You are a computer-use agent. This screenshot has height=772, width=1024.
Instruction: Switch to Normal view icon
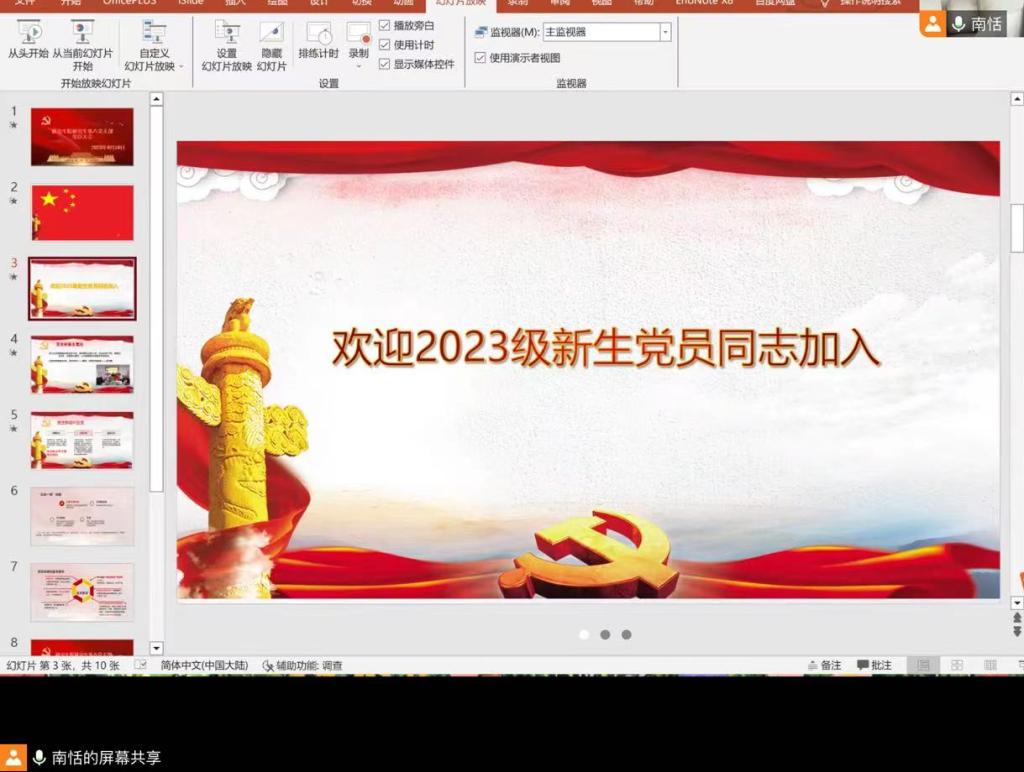923,665
